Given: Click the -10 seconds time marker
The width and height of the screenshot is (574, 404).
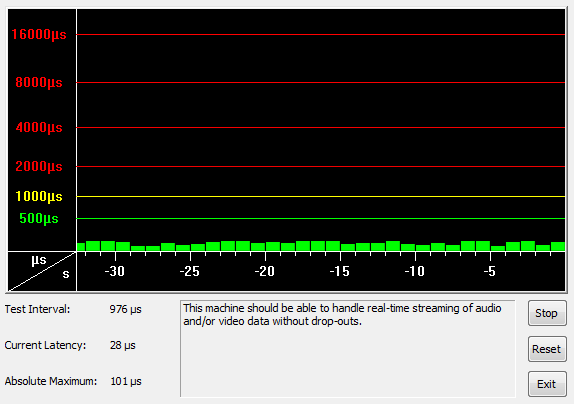Looking at the screenshot, I should click(x=415, y=271).
